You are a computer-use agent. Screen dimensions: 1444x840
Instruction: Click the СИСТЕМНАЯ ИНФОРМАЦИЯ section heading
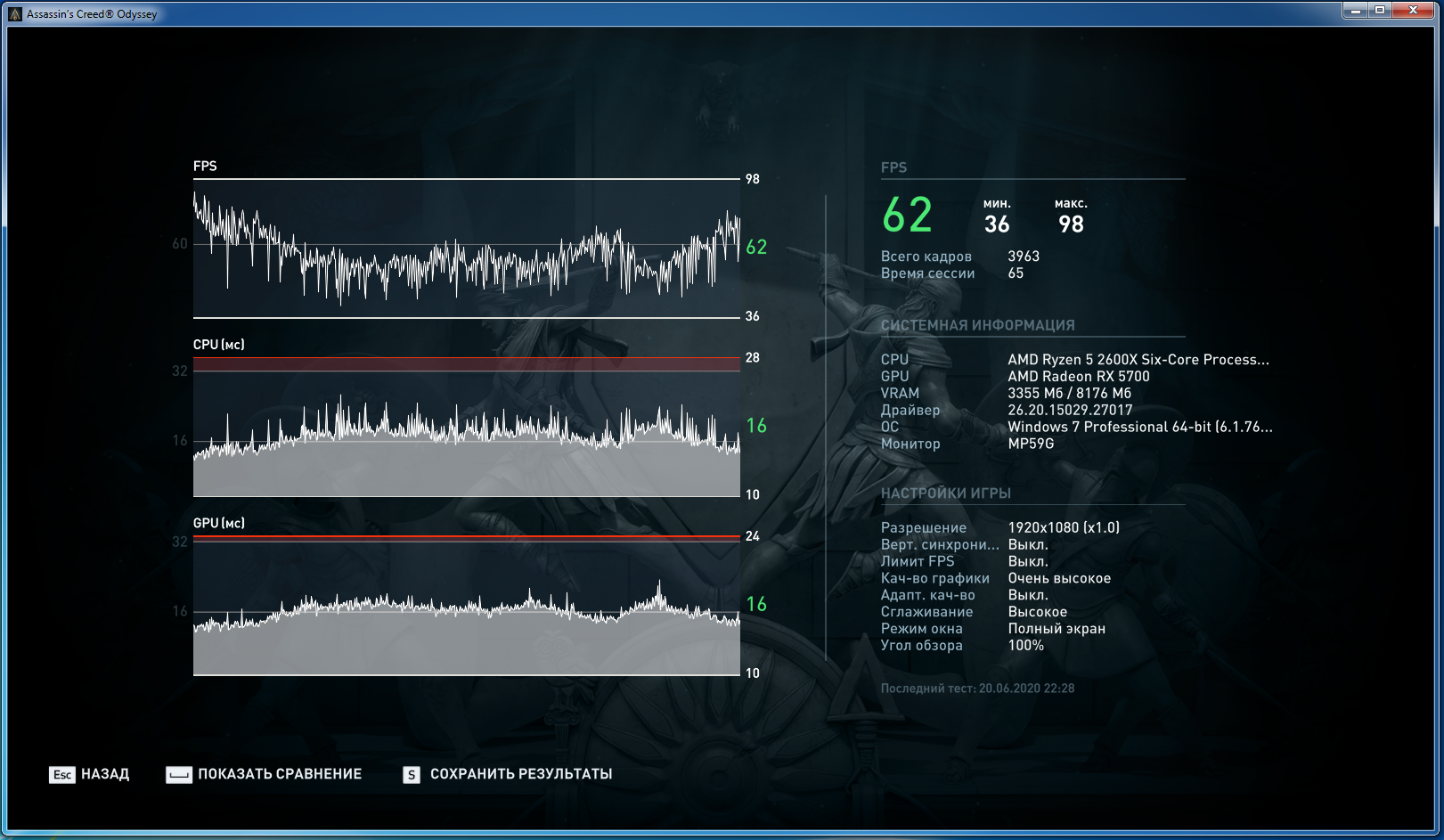pyautogui.click(x=977, y=326)
